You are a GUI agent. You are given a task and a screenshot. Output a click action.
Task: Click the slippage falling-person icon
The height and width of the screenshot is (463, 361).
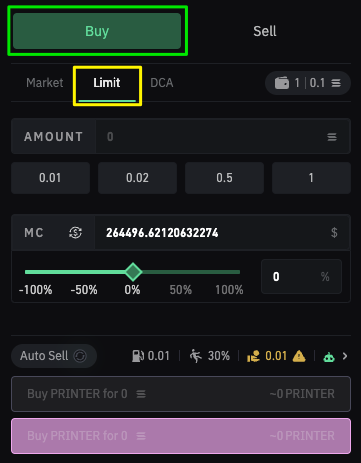pos(196,356)
